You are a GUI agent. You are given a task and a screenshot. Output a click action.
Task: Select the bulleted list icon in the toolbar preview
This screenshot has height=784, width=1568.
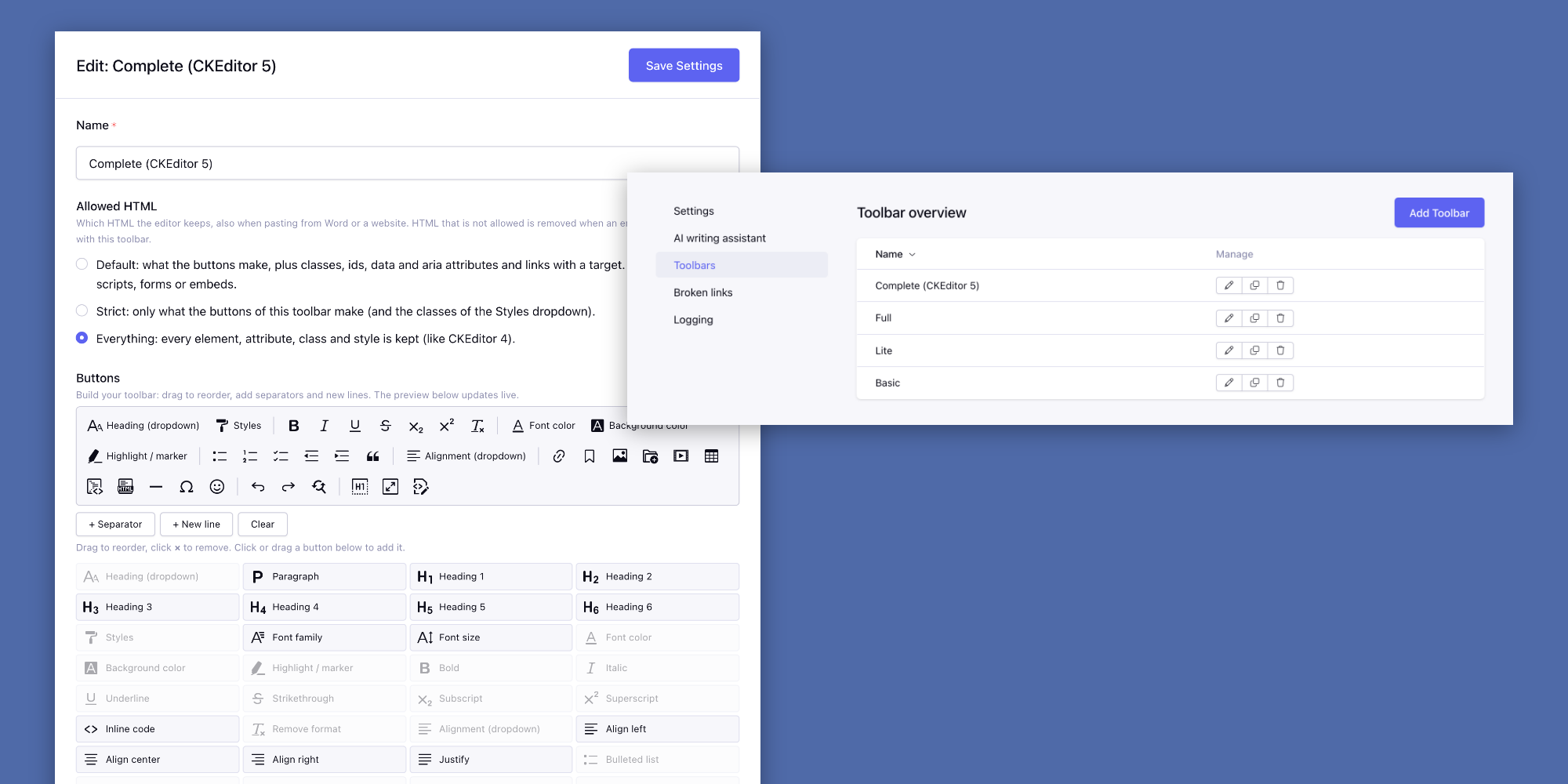[220, 456]
